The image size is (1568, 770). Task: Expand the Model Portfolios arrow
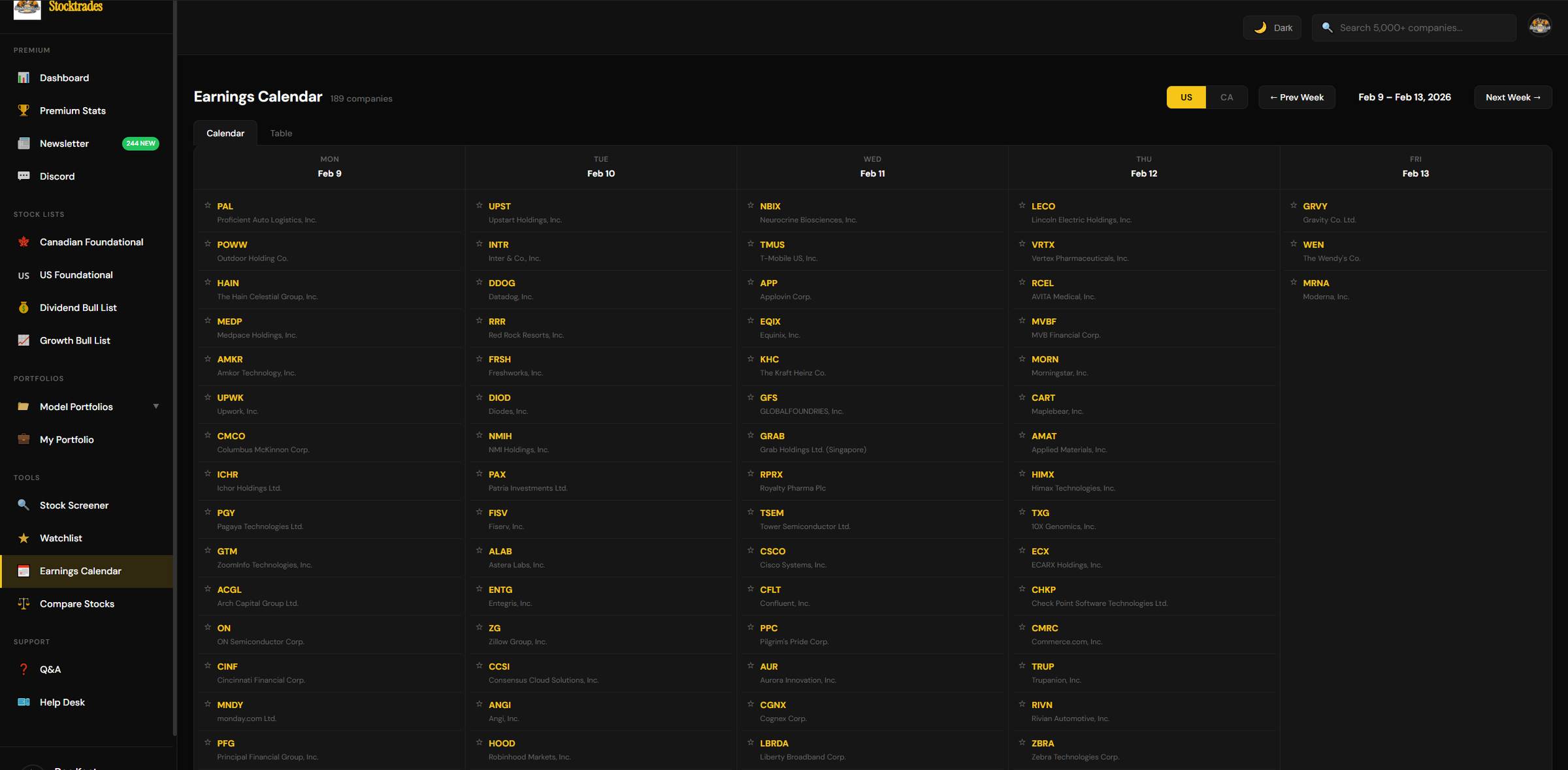point(156,406)
